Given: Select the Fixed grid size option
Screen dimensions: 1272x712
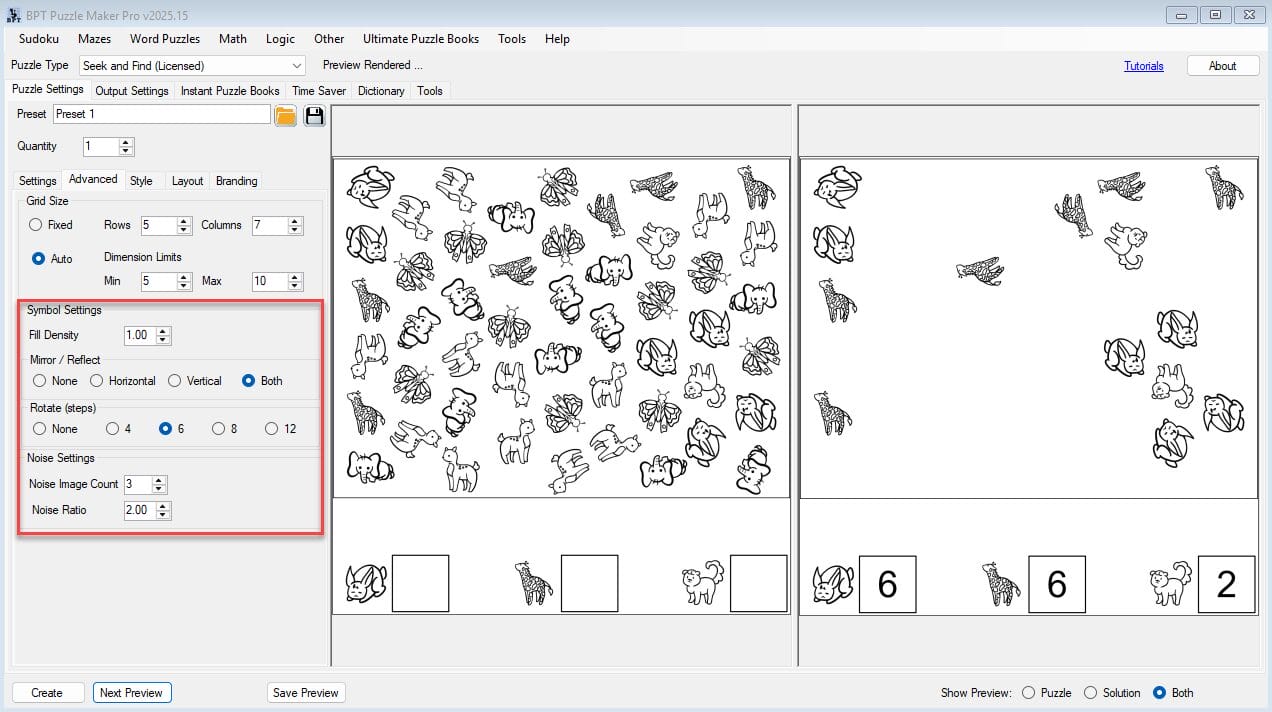Looking at the screenshot, I should click(36, 225).
